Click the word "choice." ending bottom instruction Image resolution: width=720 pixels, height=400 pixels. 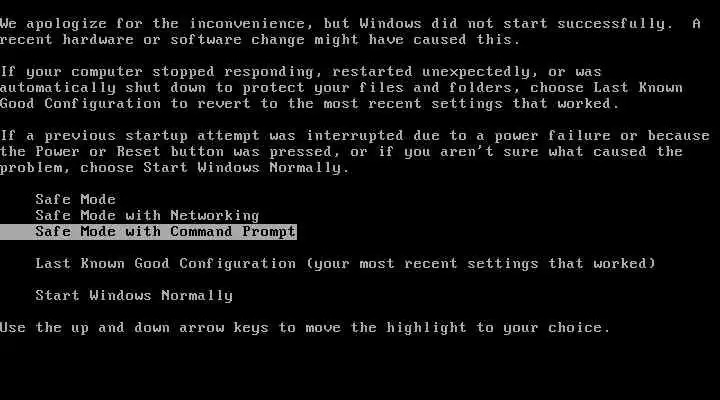(x=579, y=327)
